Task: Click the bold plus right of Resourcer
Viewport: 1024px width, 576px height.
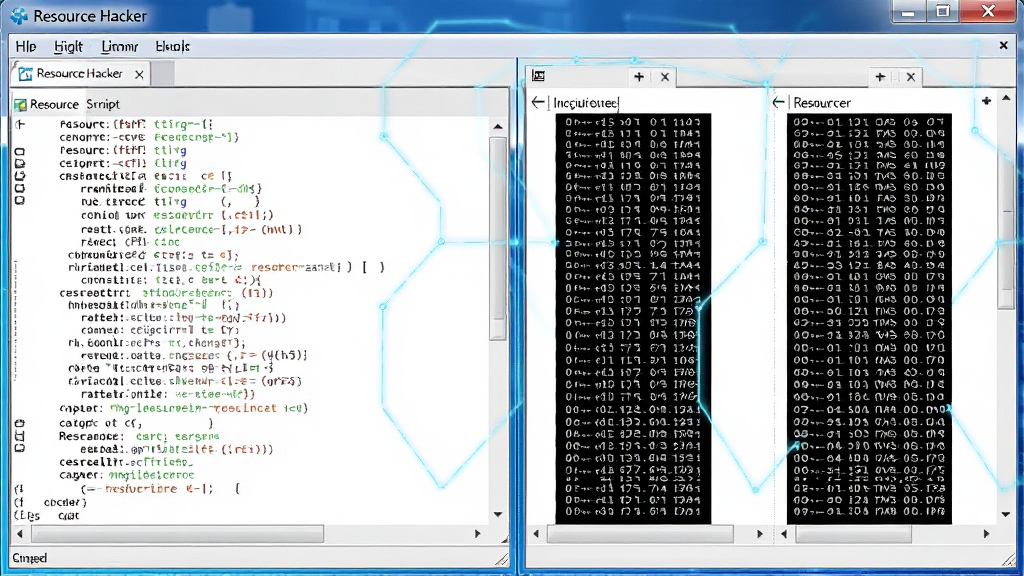Action: click(986, 101)
